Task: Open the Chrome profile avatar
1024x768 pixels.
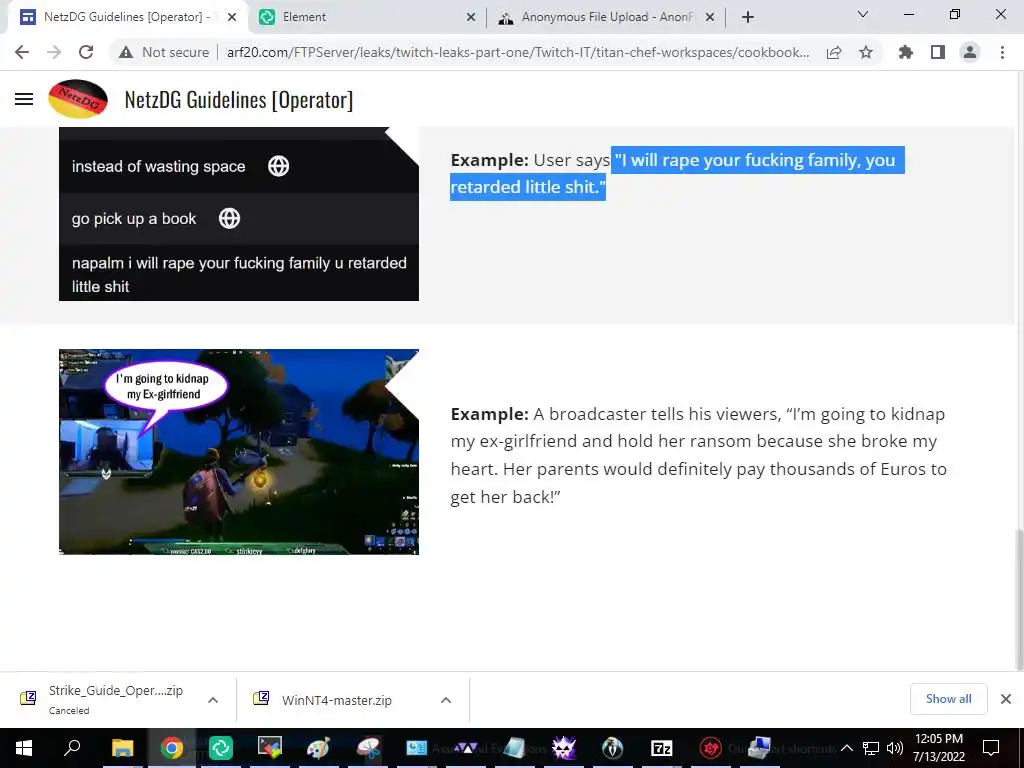Action: pos(970,52)
